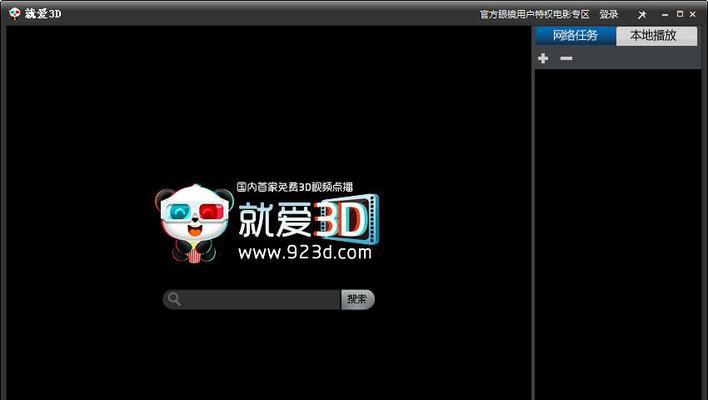Click the pin icon in the title bar

pyautogui.click(x=642, y=14)
